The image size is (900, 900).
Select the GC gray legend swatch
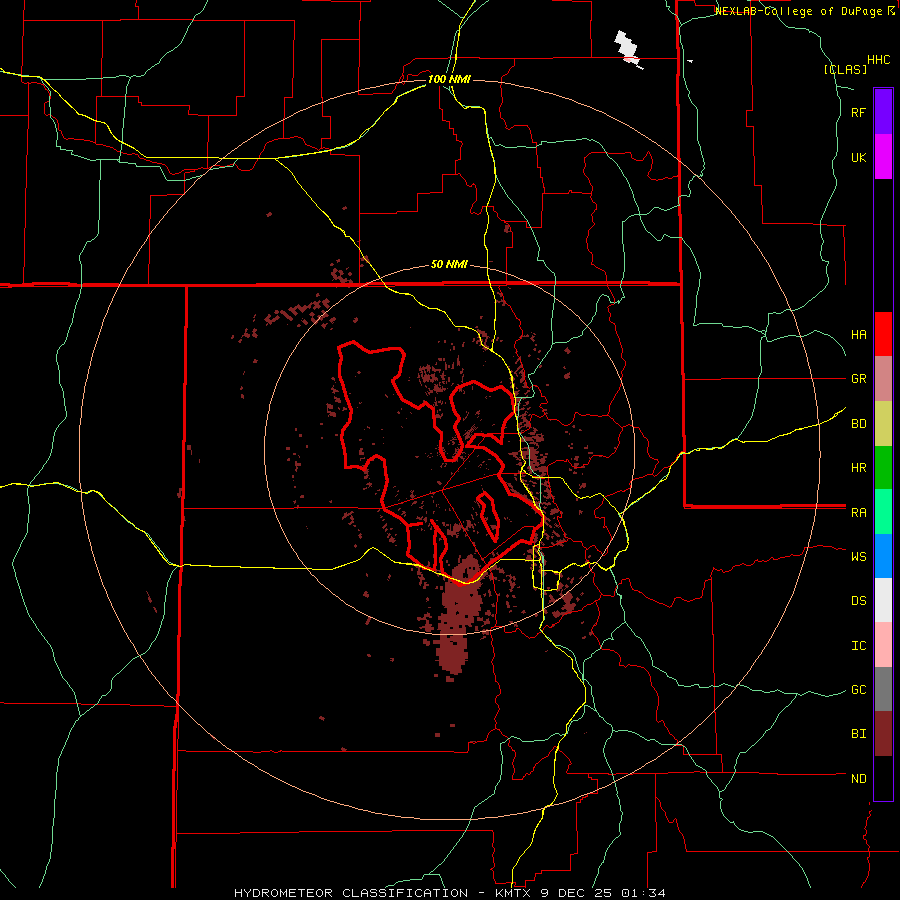(883, 689)
